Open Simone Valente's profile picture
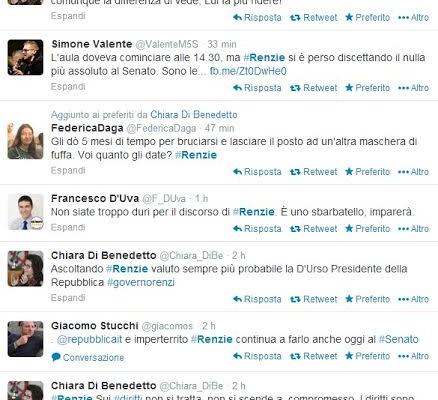This screenshot has height=400, width=438. (x=25, y=57)
